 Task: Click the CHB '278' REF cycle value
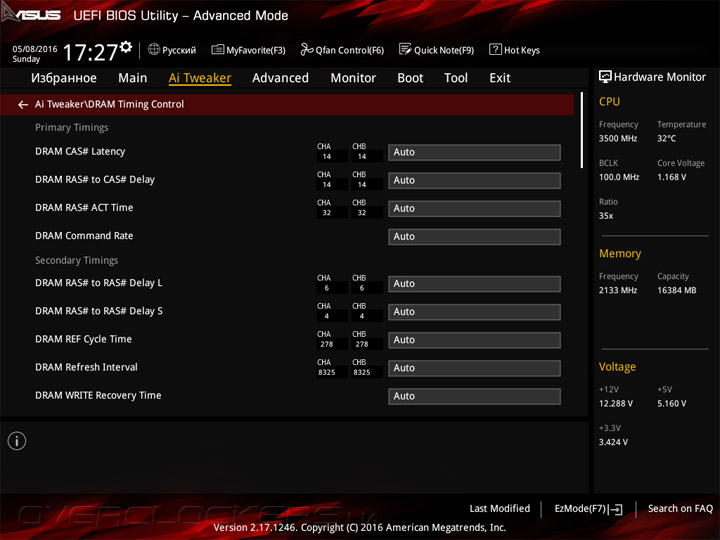tap(362, 344)
